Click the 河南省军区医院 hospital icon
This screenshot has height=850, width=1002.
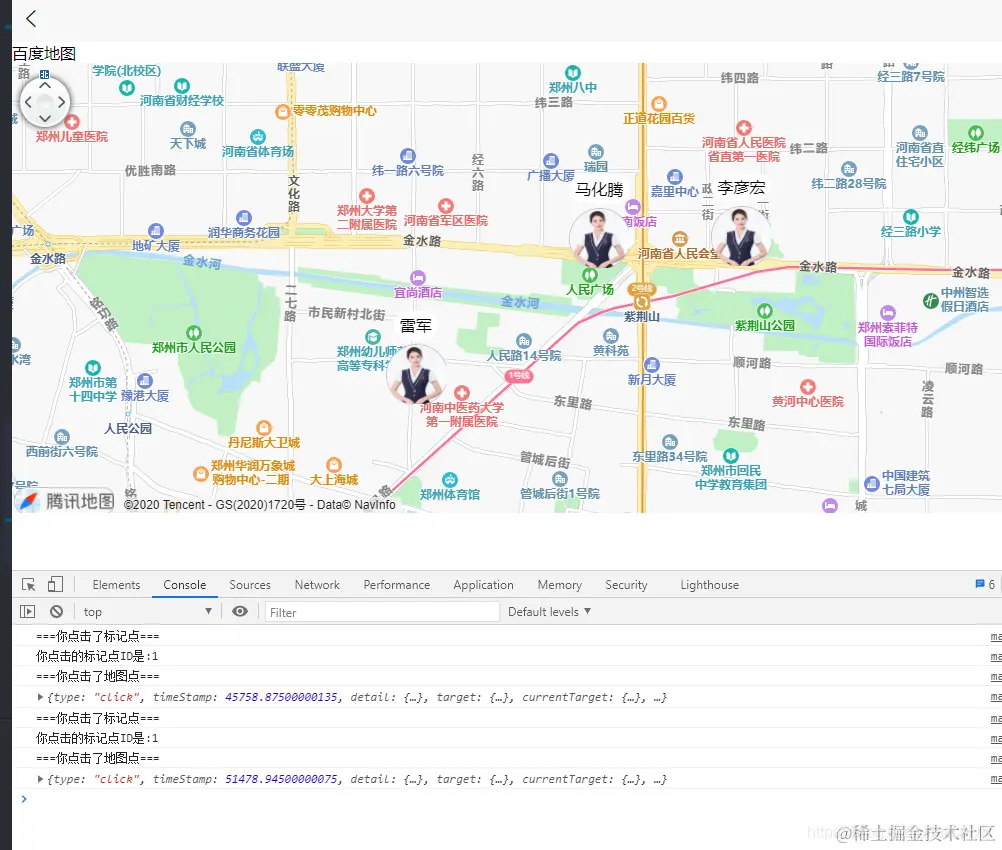click(x=445, y=206)
